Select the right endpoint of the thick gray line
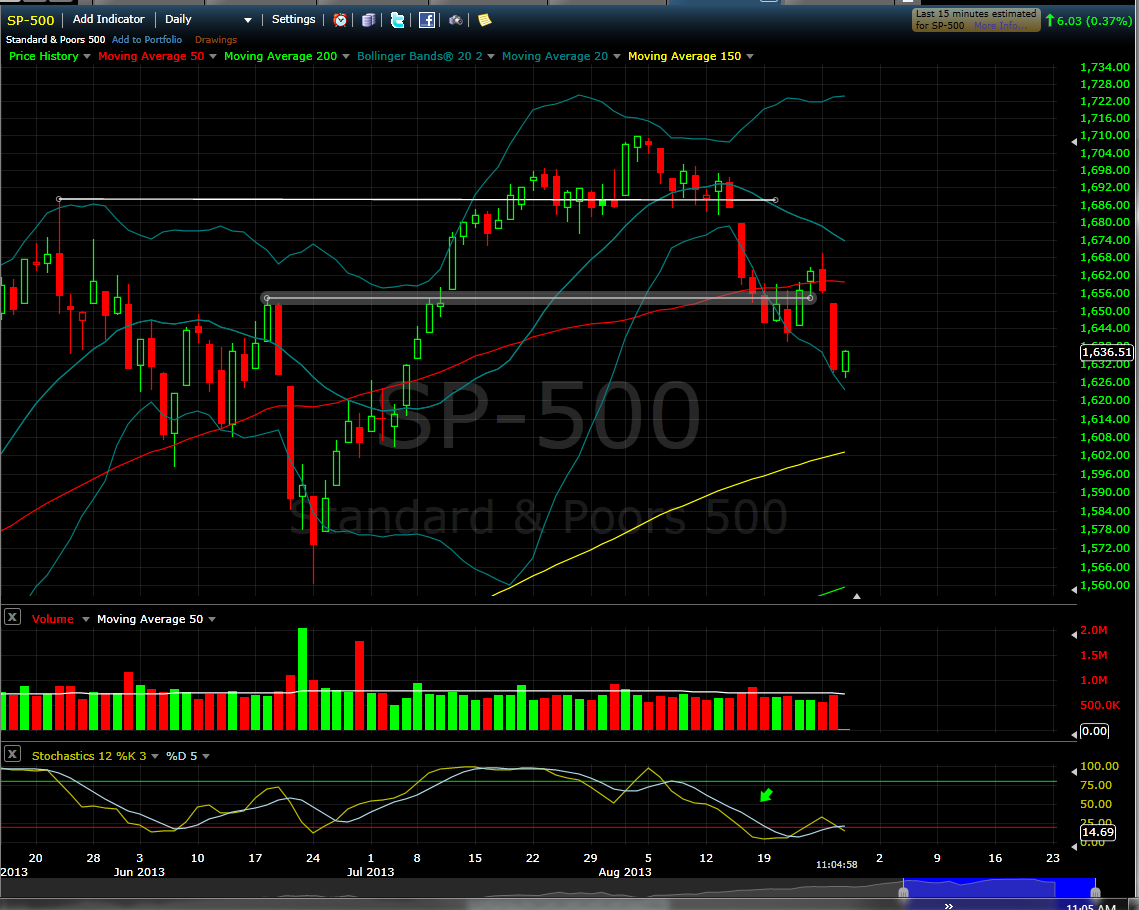The image size is (1139, 910). pyautogui.click(x=810, y=298)
